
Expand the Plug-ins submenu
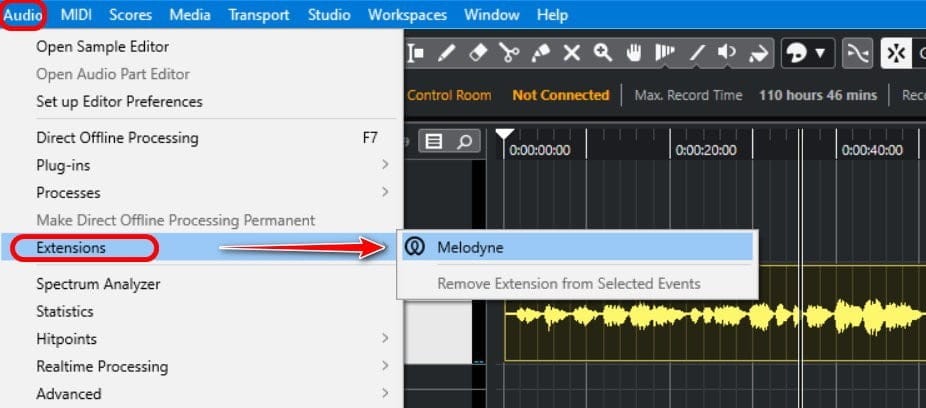(201, 165)
